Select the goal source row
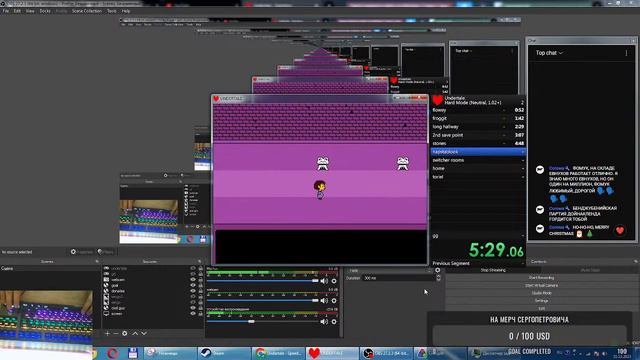The image size is (640, 360). coord(153,285)
